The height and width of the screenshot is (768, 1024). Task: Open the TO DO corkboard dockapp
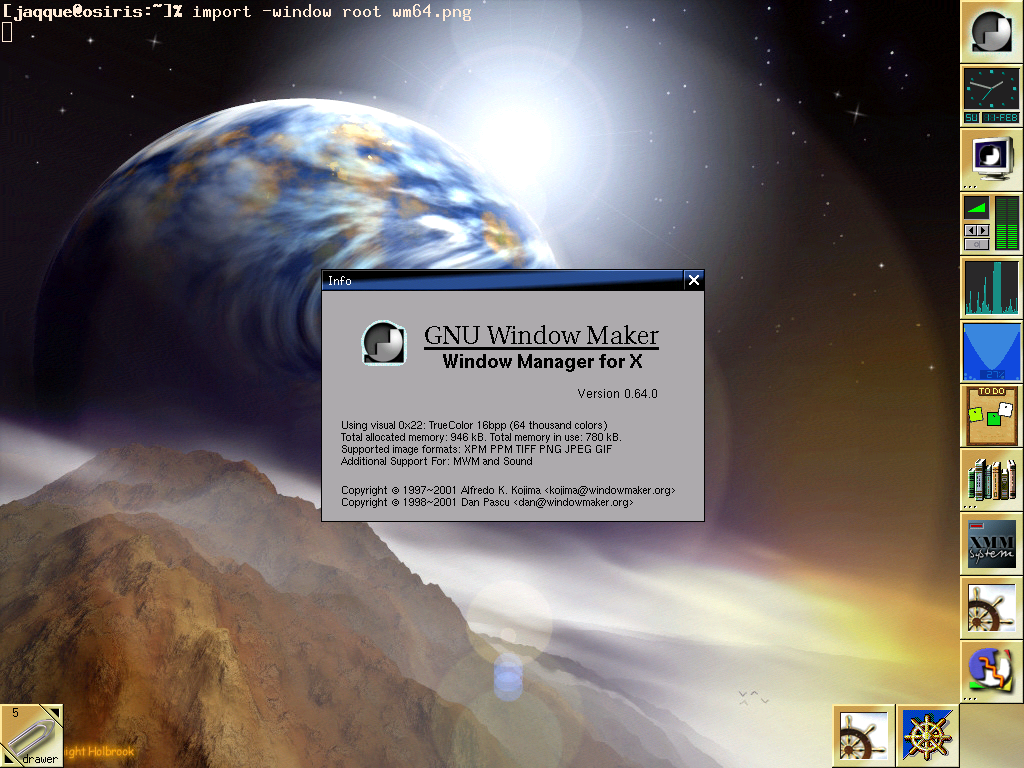coord(991,415)
